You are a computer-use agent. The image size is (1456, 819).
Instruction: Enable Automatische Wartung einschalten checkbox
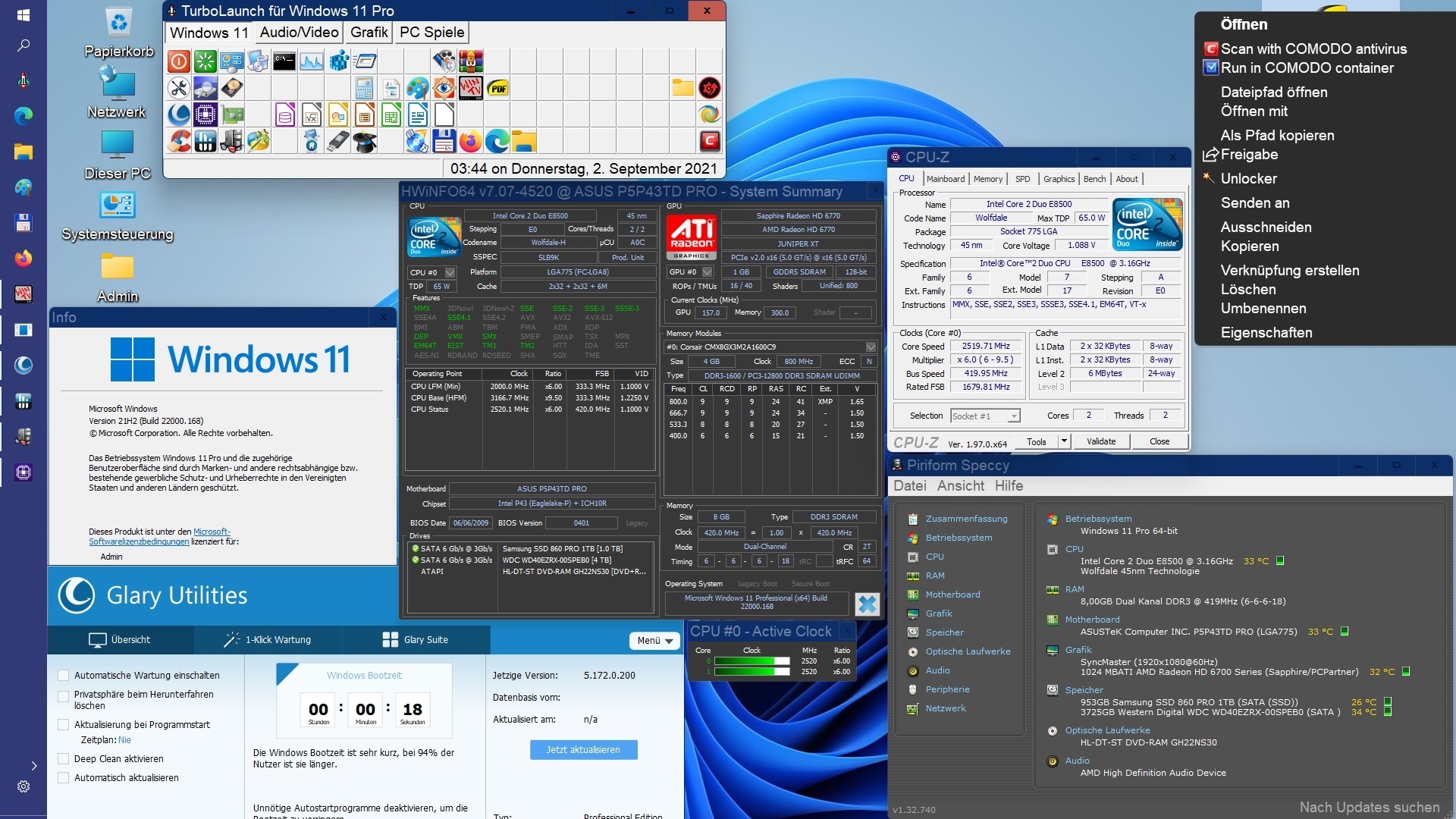64,675
